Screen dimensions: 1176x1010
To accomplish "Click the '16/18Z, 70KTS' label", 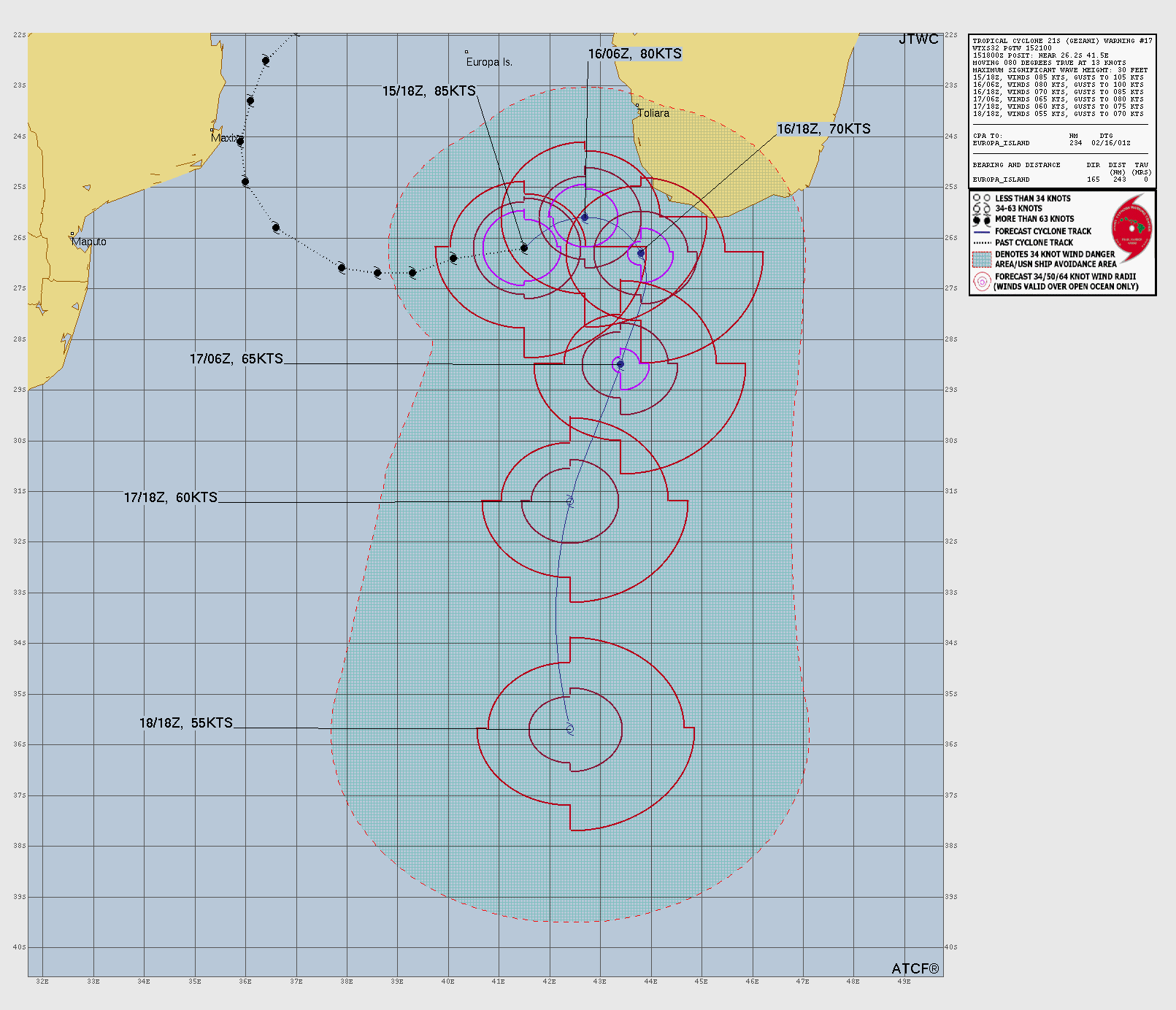I will 823,129.
